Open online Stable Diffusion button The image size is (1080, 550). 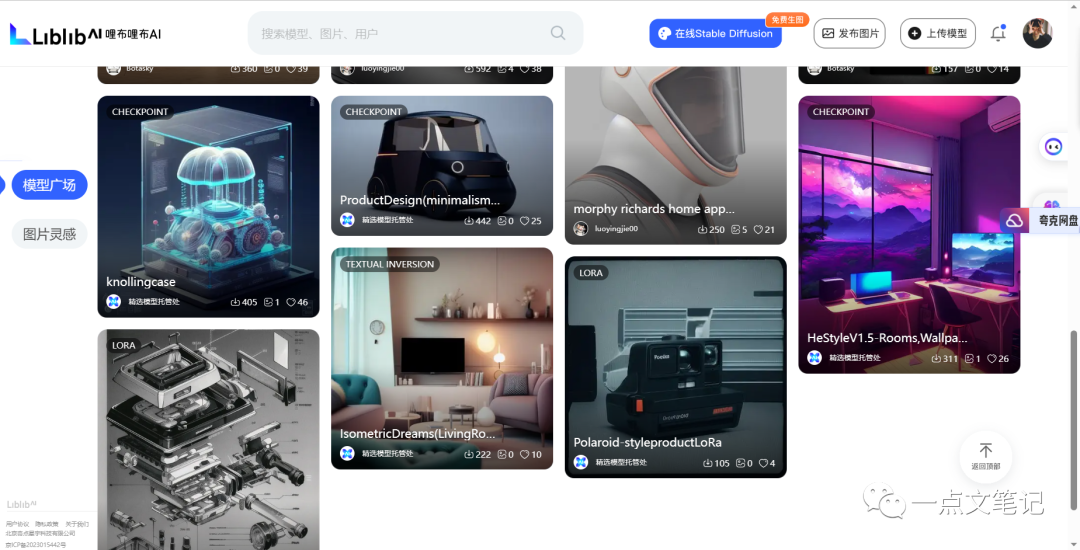(715, 33)
